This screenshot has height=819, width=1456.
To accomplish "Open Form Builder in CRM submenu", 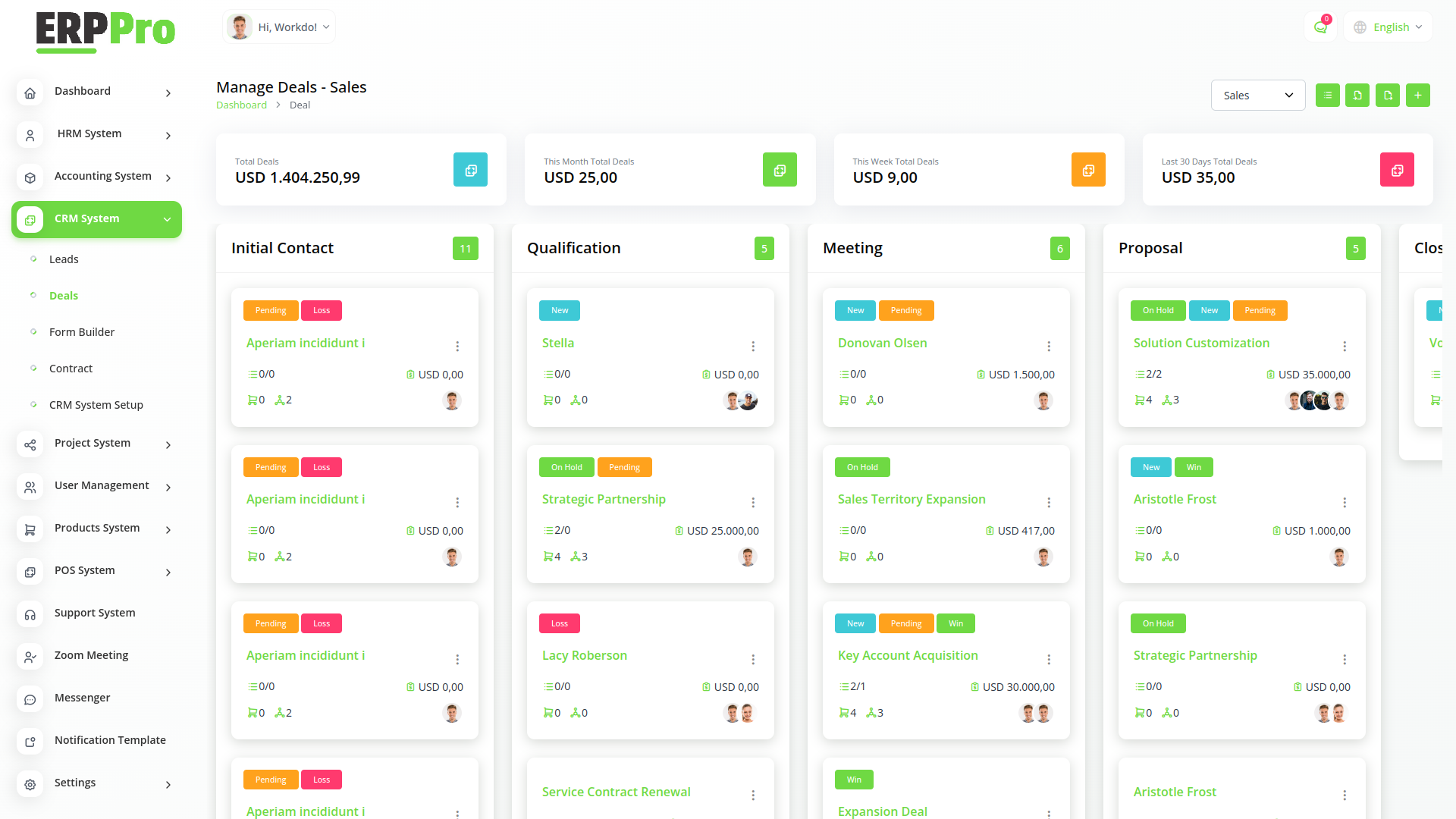I will click(x=82, y=332).
